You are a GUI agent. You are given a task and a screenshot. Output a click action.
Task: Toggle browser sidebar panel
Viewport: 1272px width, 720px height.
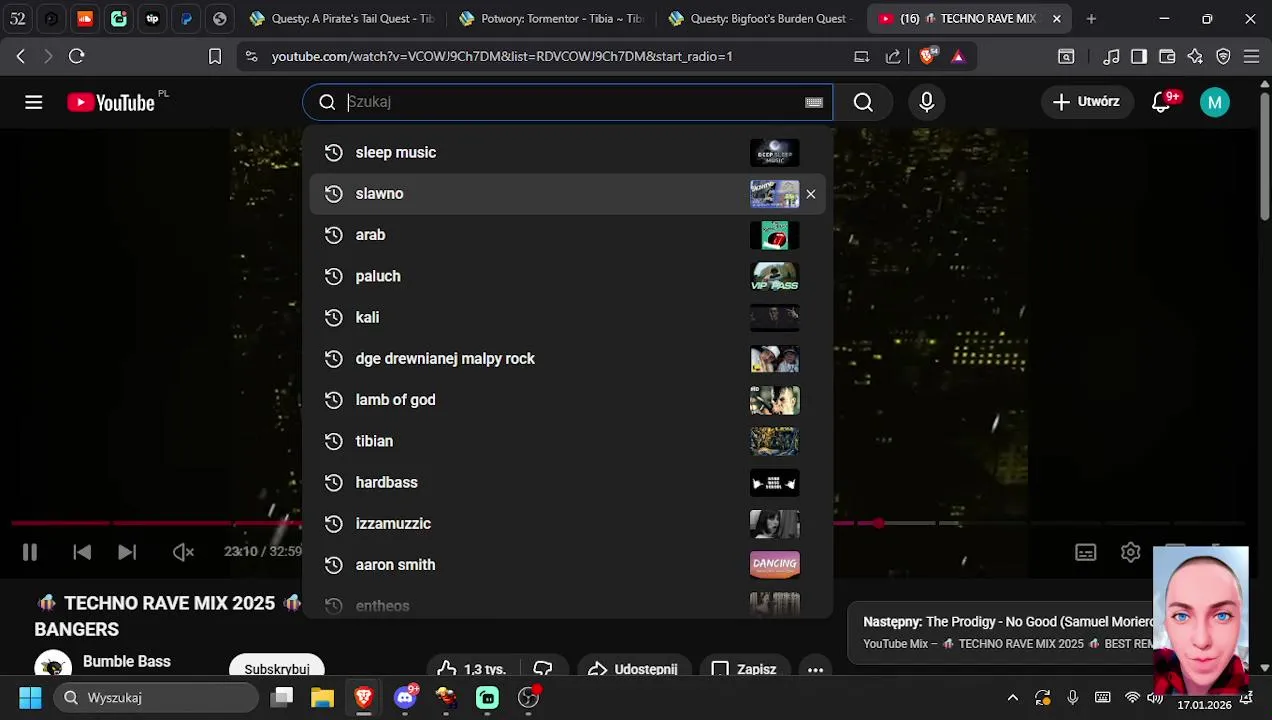1139,57
